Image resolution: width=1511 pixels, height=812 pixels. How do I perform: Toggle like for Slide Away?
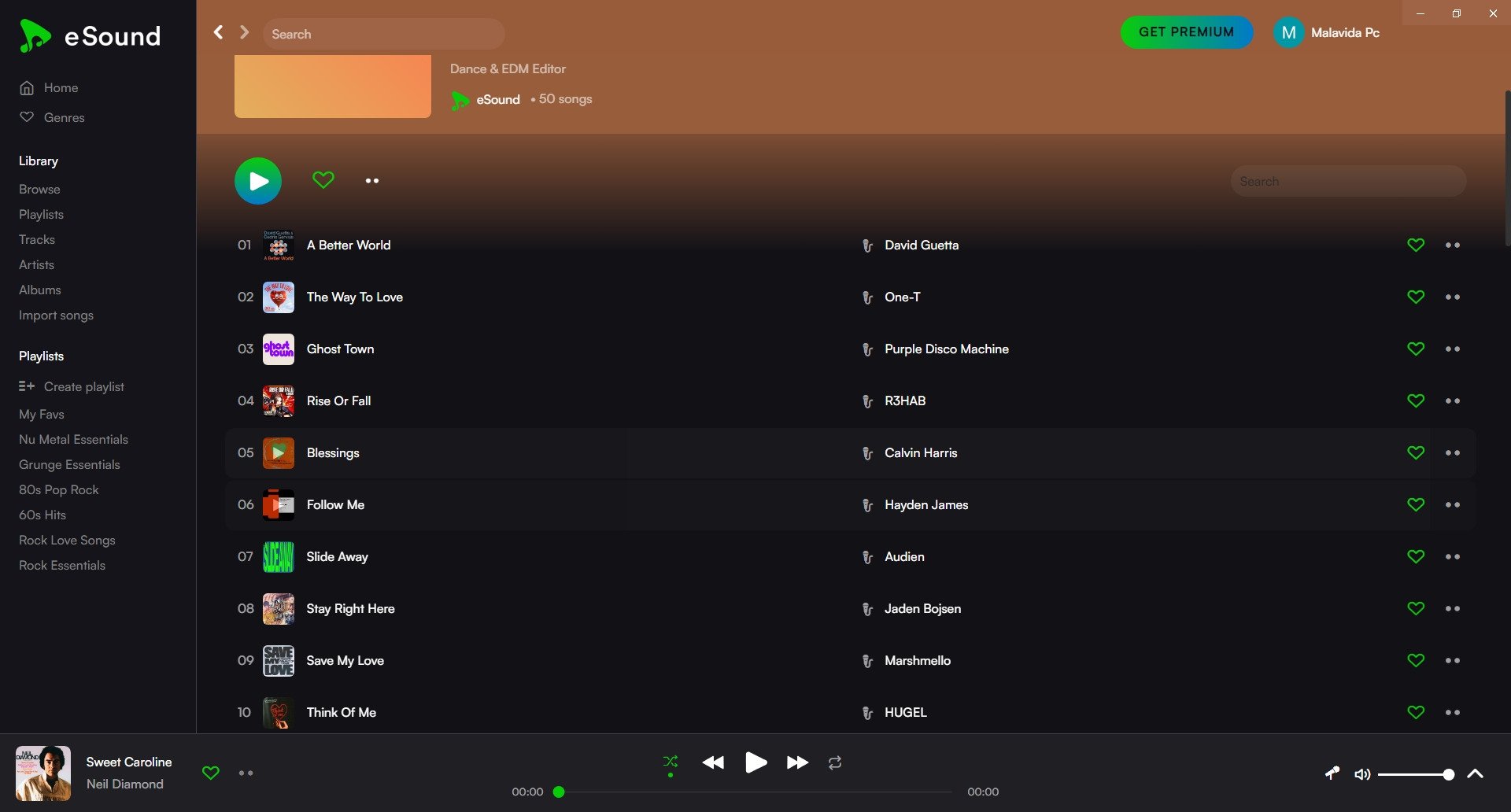coord(1416,556)
